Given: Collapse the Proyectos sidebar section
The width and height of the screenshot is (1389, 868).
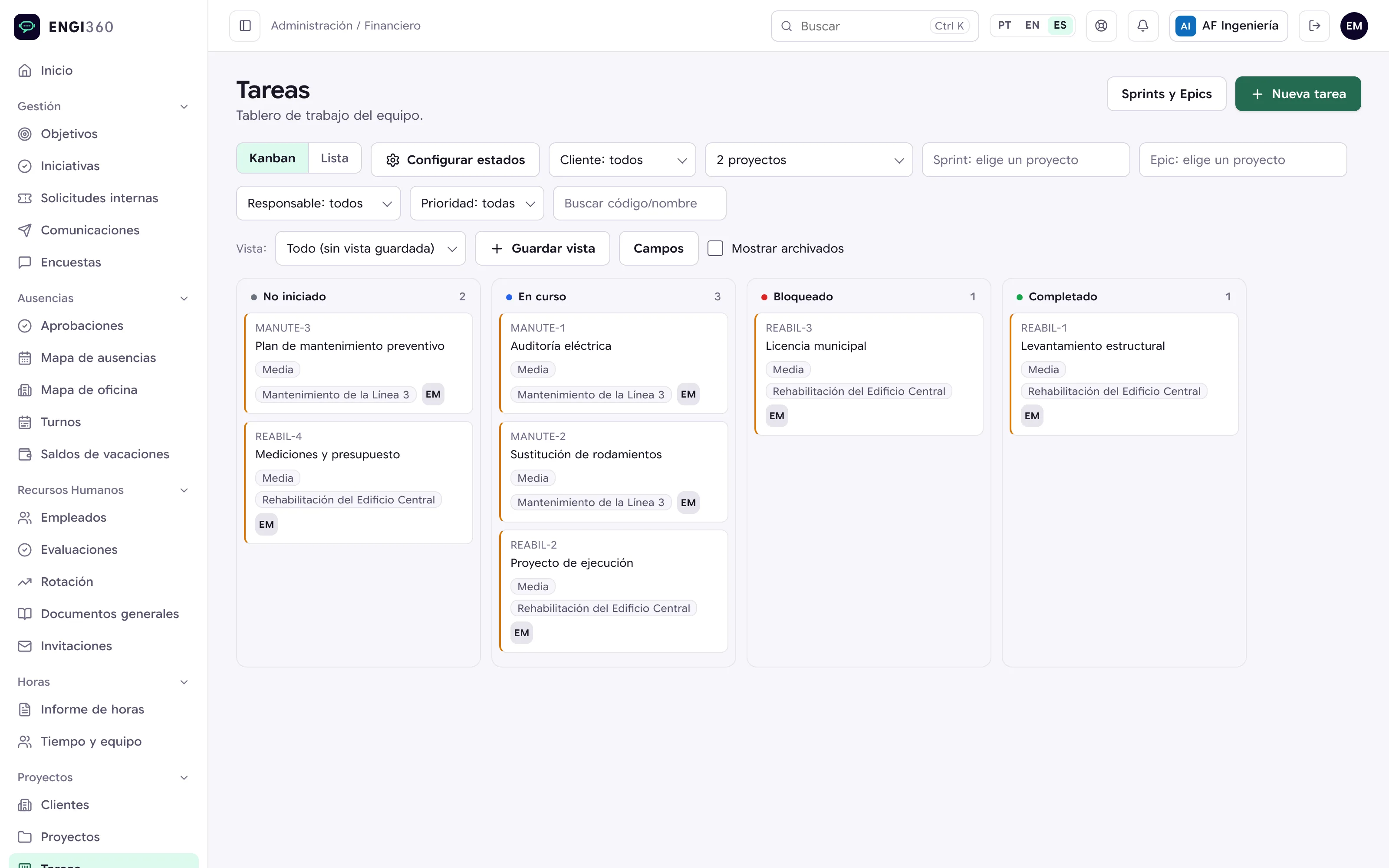Looking at the screenshot, I should click(184, 778).
